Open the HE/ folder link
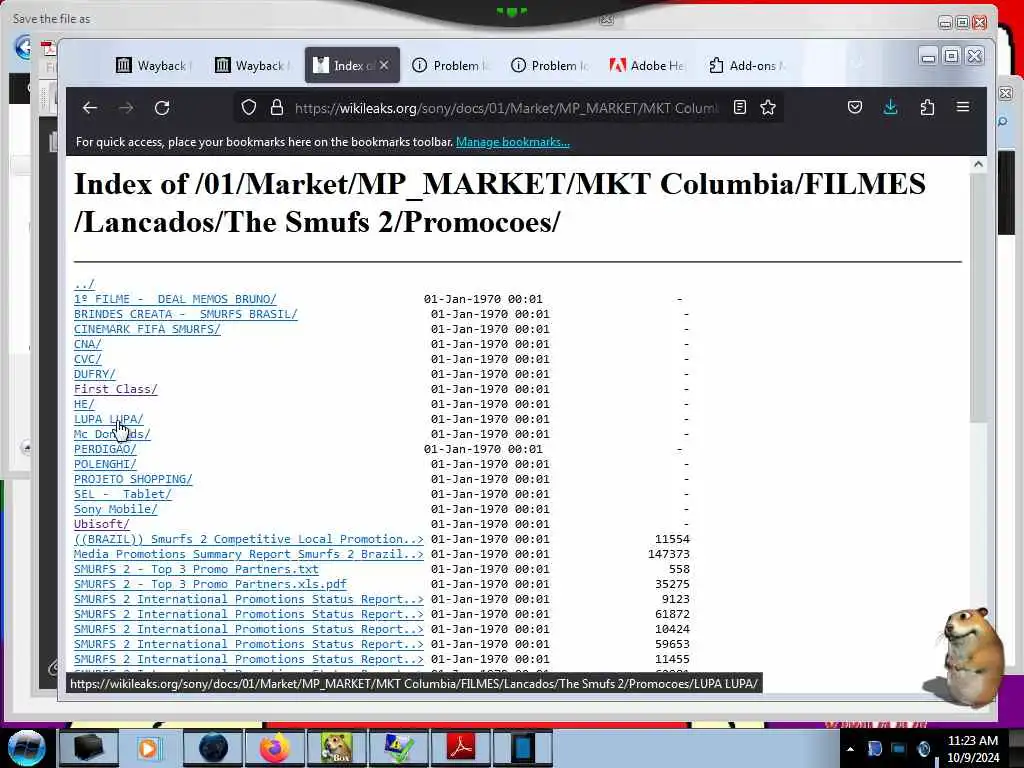Screen dimensions: 1024x768 tap(84, 404)
